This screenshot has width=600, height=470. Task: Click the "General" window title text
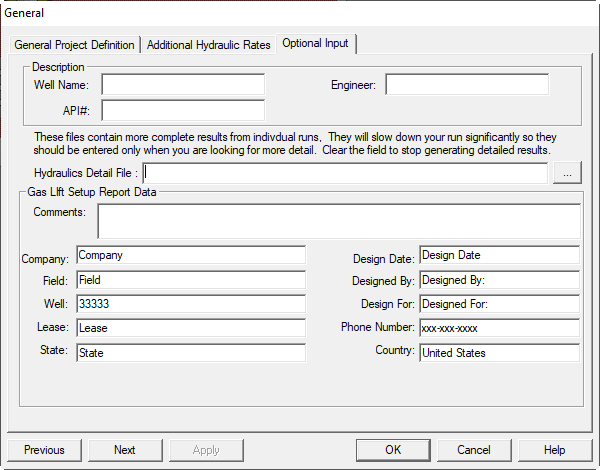24,13
